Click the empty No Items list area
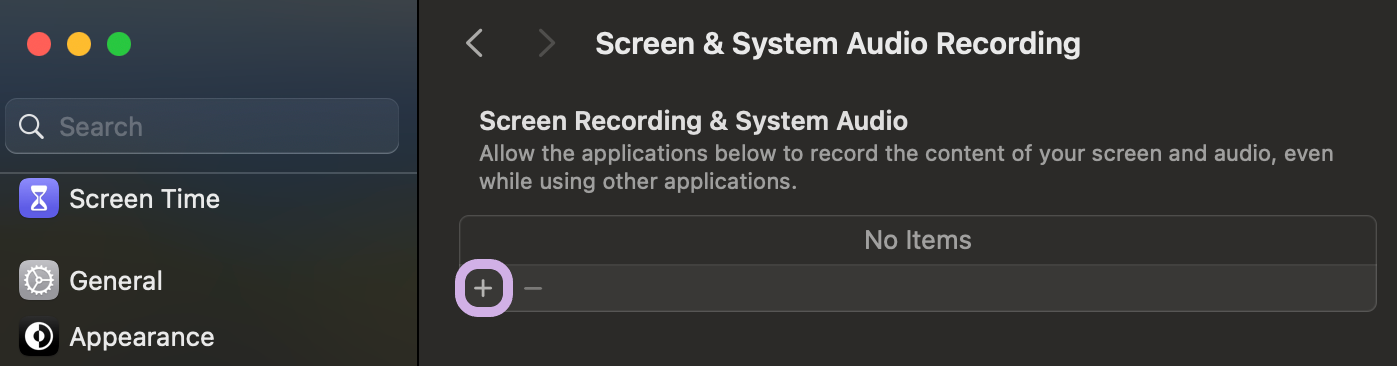 coord(918,240)
